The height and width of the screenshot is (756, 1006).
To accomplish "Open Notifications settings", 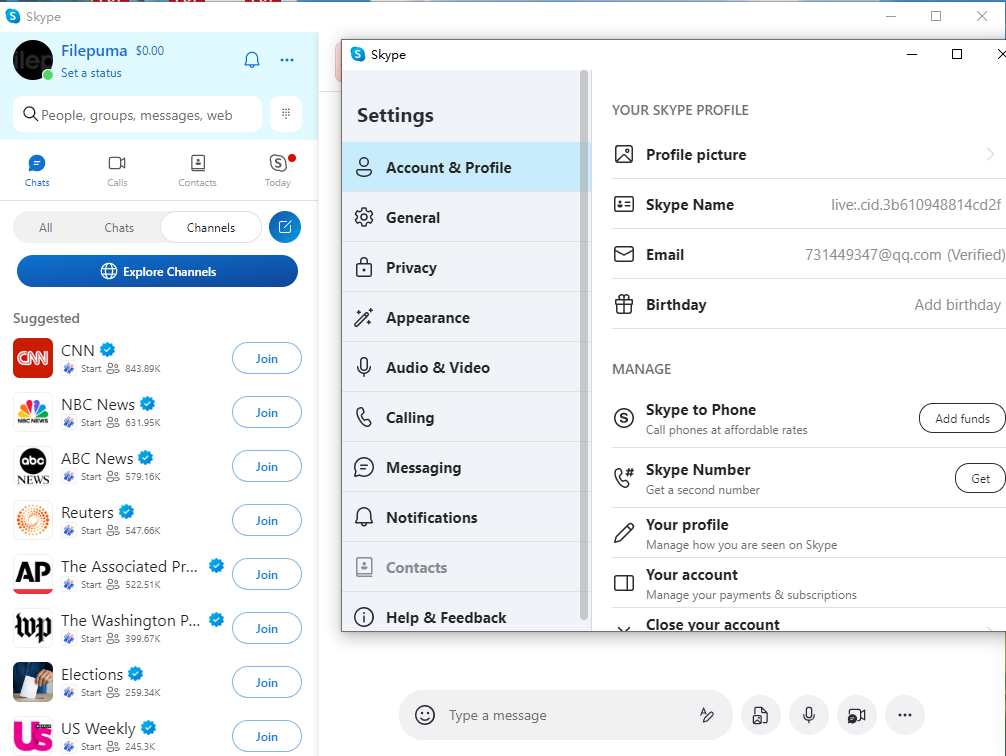I will [461, 518].
